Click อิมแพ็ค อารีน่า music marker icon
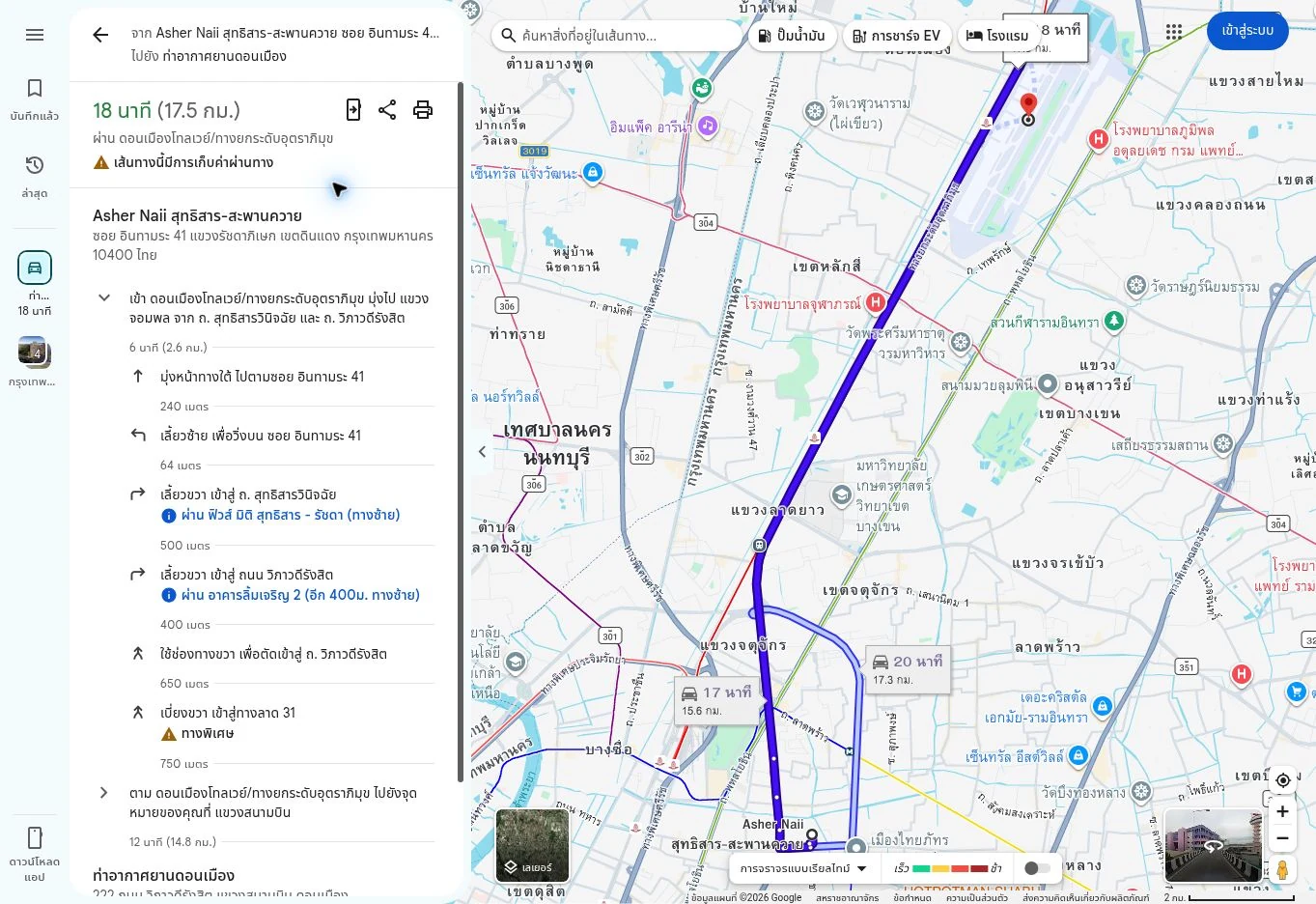The image size is (1316, 904). [x=708, y=126]
